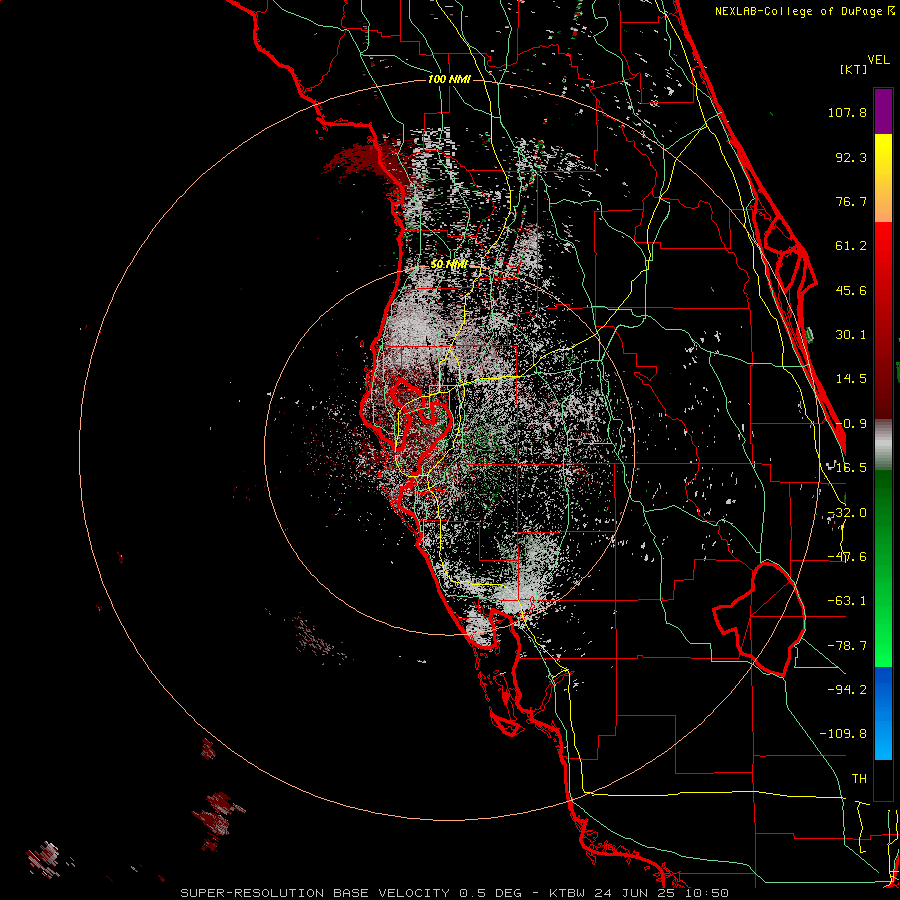The width and height of the screenshot is (900, 900).
Task: Select the -78.7 legend value
Action: click(x=847, y=646)
